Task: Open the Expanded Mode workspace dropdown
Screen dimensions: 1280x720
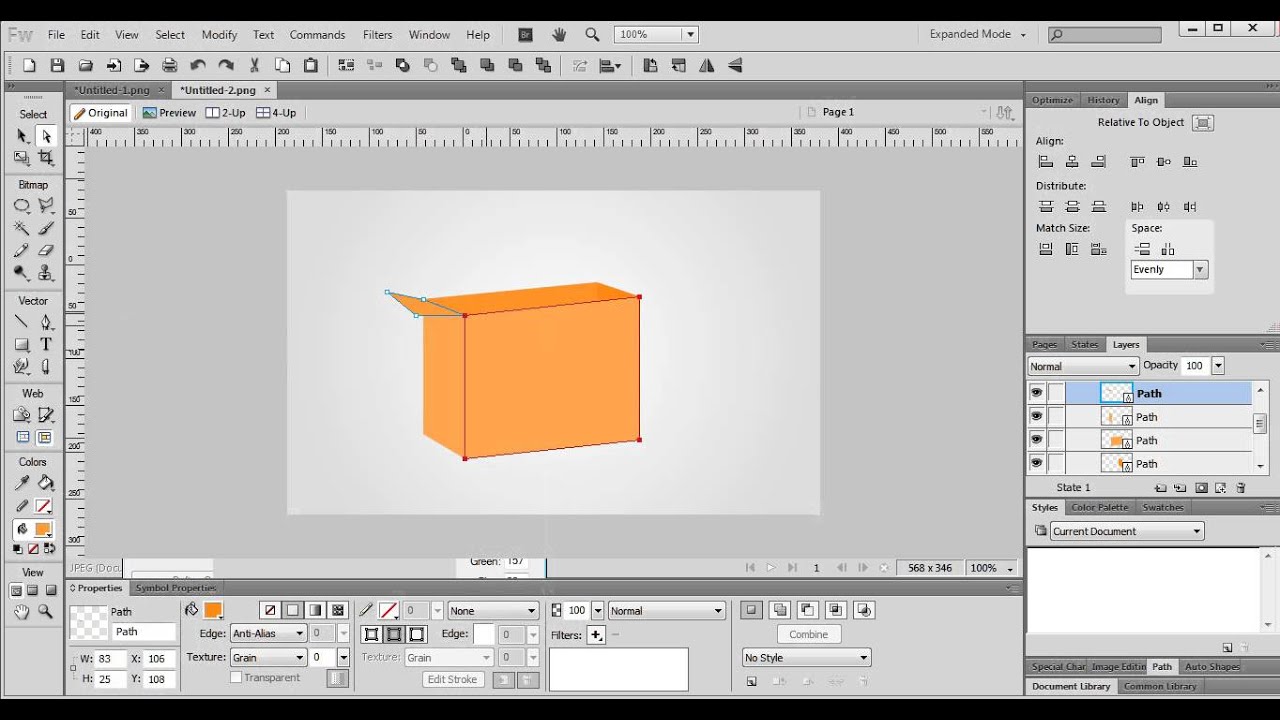Action: click(x=977, y=34)
